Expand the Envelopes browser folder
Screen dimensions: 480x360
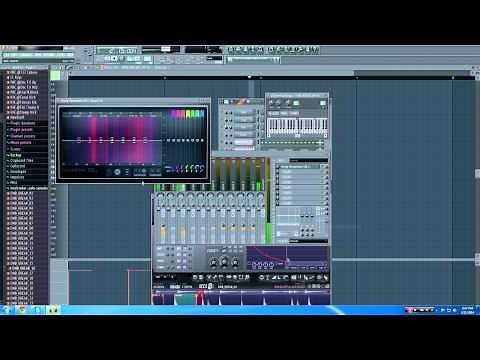[x=18, y=172]
